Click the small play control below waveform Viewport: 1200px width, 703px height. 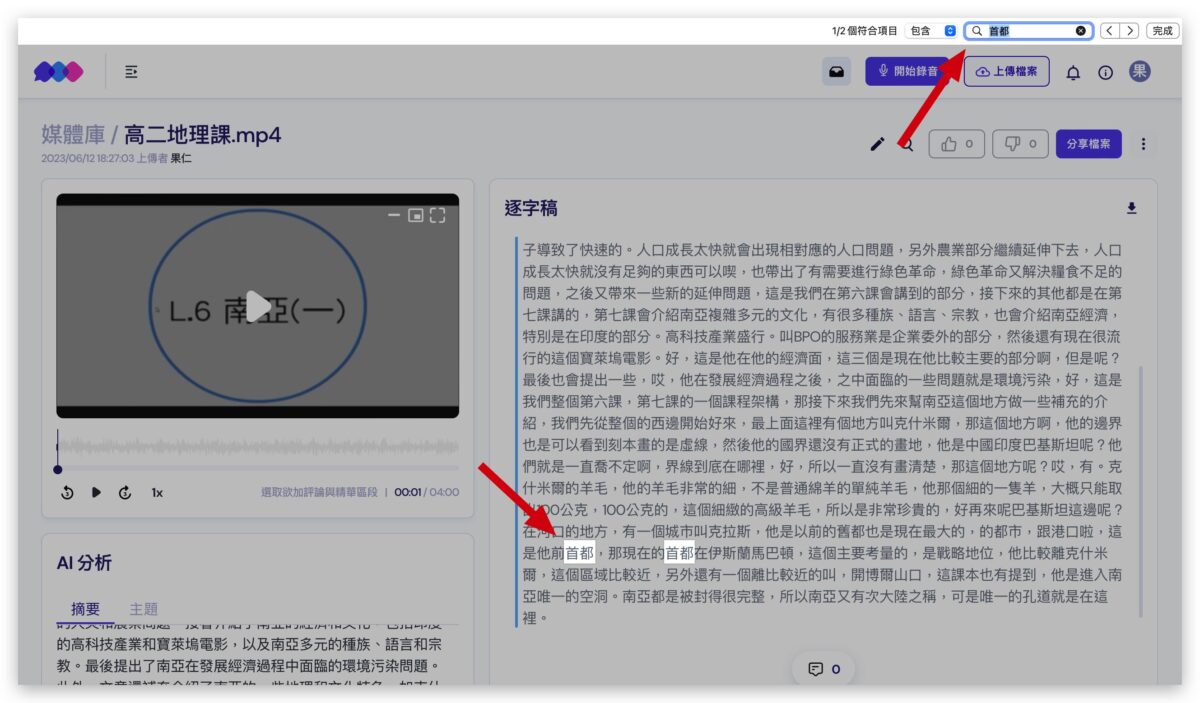(x=96, y=492)
